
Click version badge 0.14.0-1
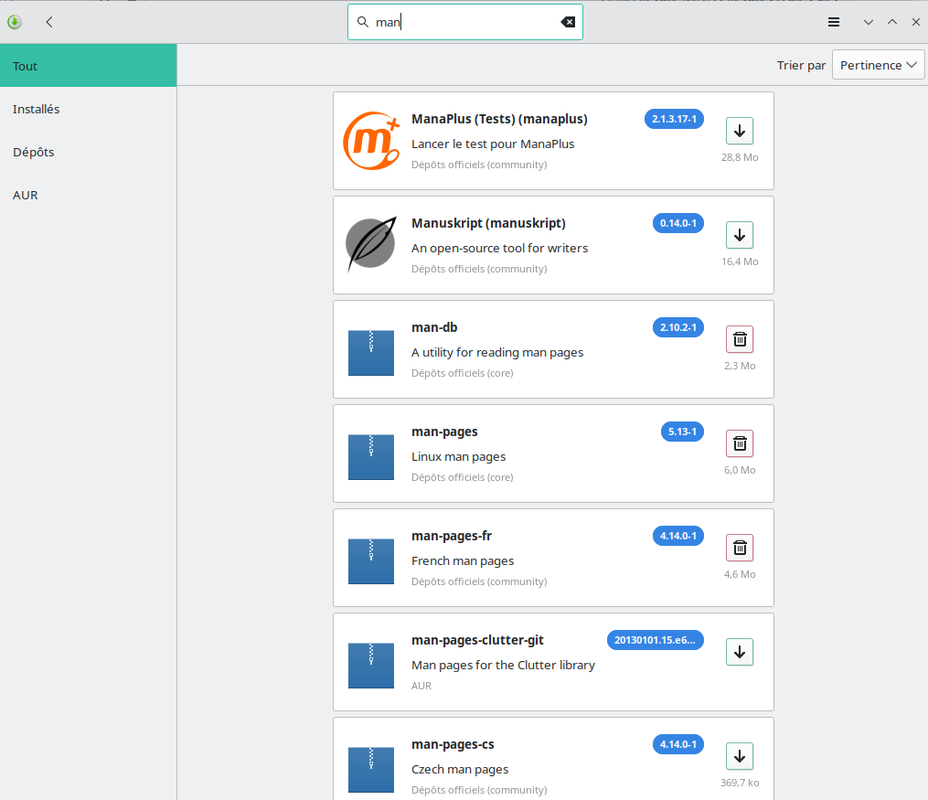(x=678, y=223)
